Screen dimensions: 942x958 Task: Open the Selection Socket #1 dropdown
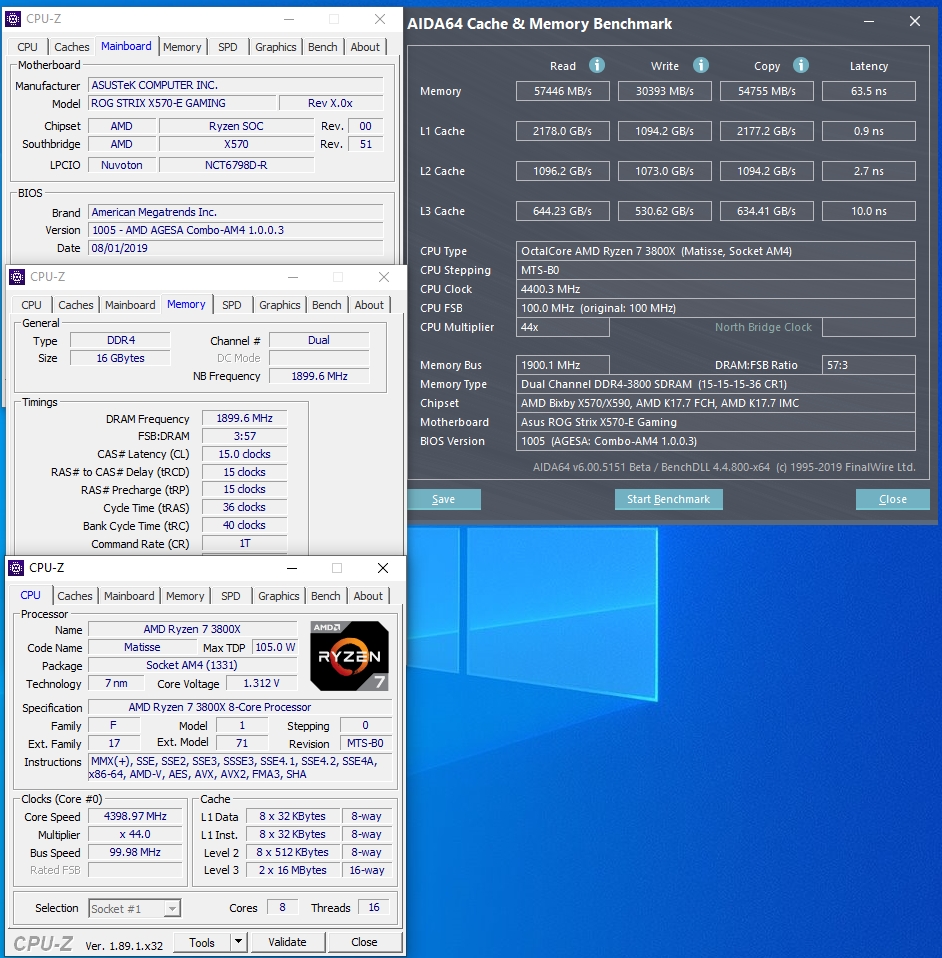pos(135,909)
